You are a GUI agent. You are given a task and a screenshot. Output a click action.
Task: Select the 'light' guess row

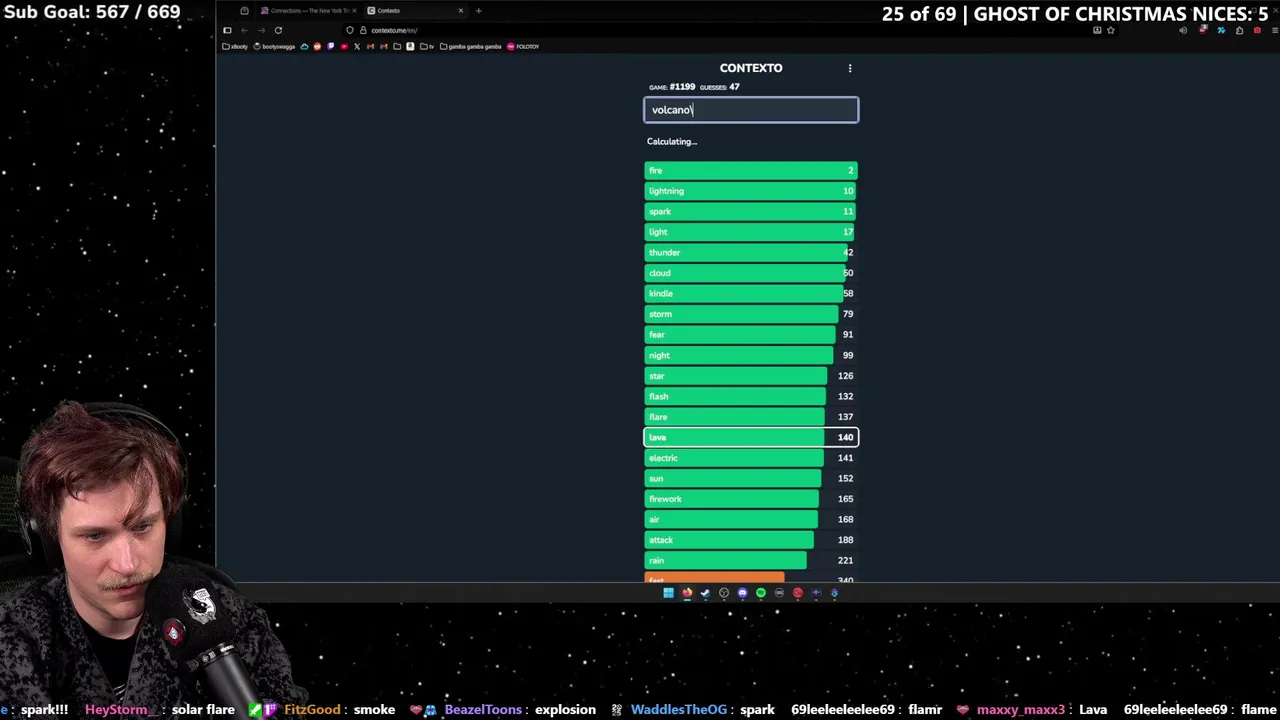click(x=751, y=232)
